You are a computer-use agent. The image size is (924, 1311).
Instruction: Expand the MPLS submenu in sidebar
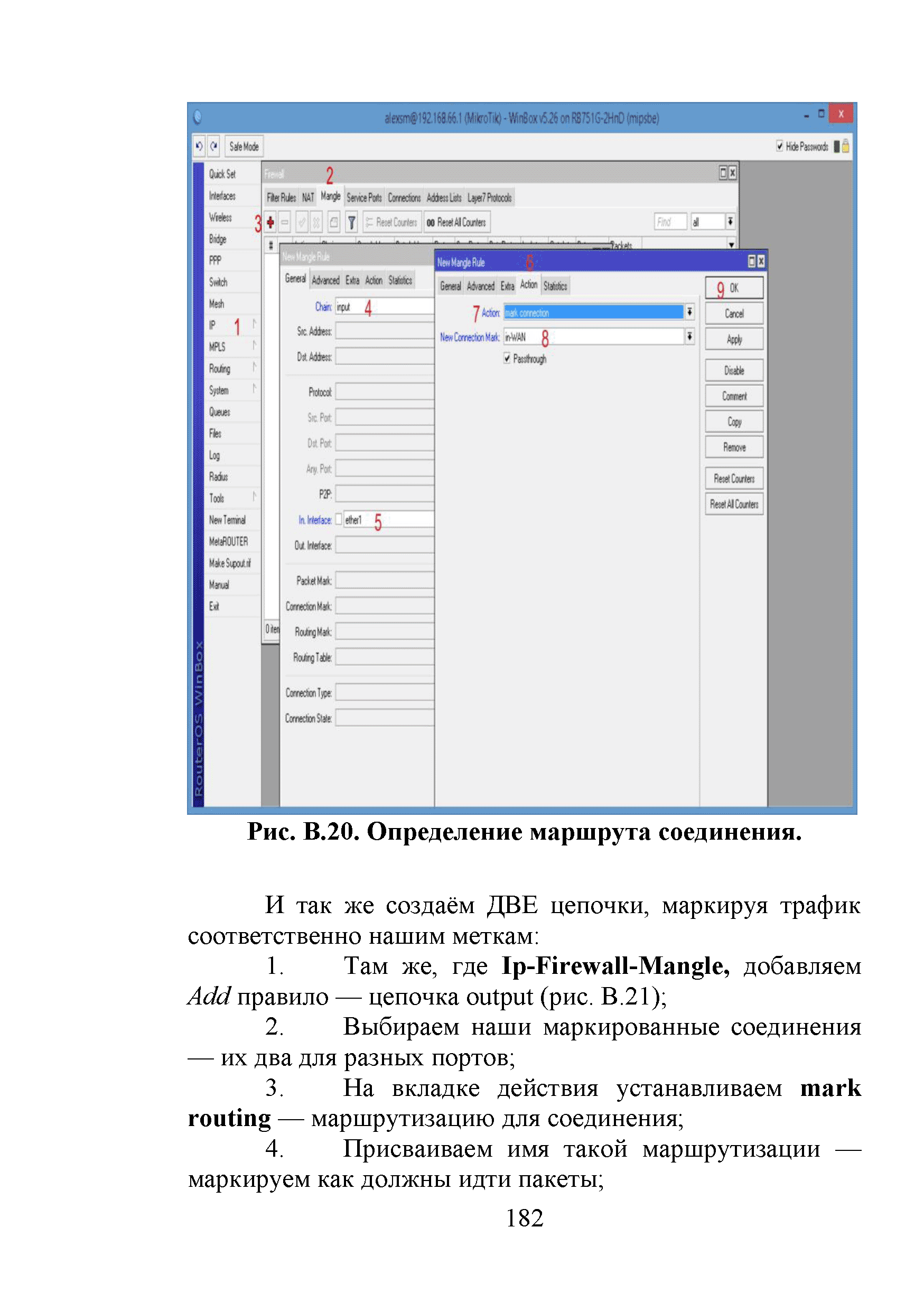click(x=255, y=346)
